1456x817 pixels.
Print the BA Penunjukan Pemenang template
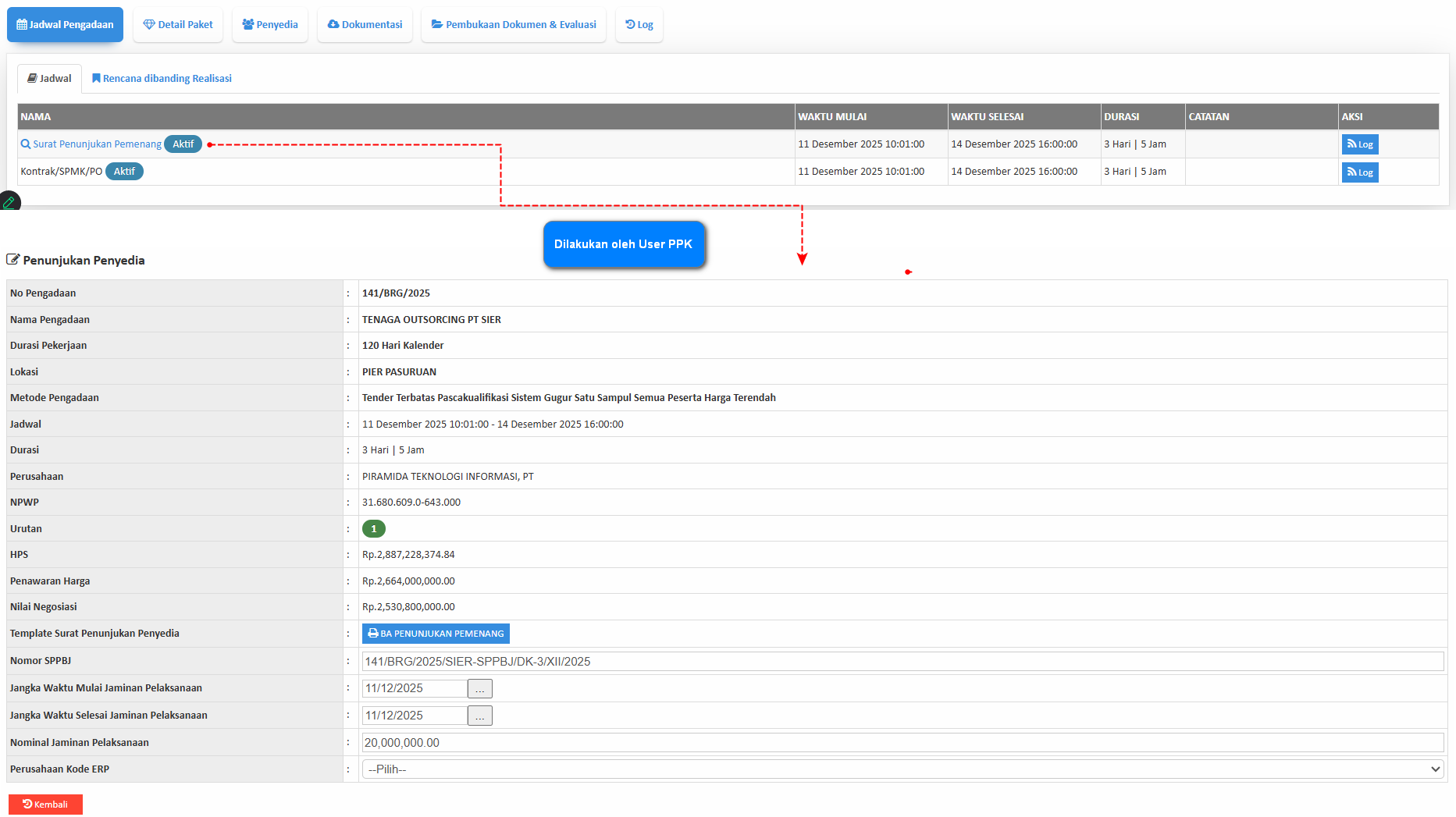436,634
